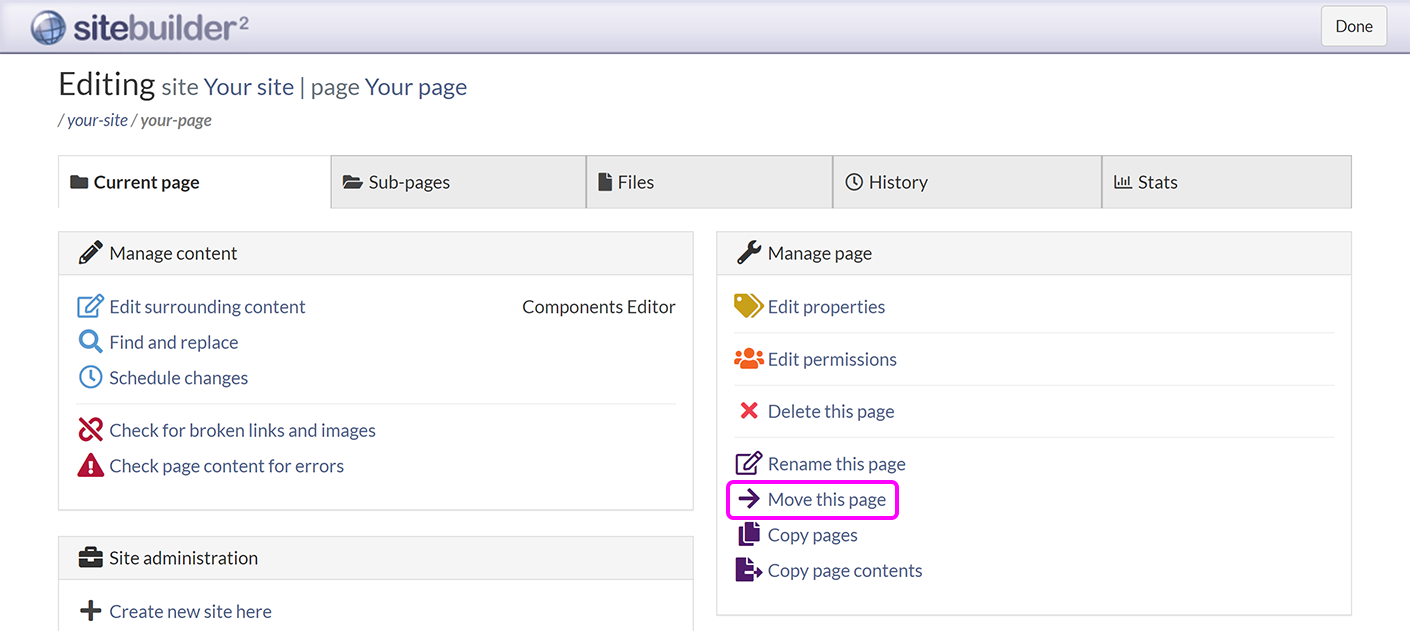Click the your-site breadcrumb link

pyautogui.click(x=97, y=120)
